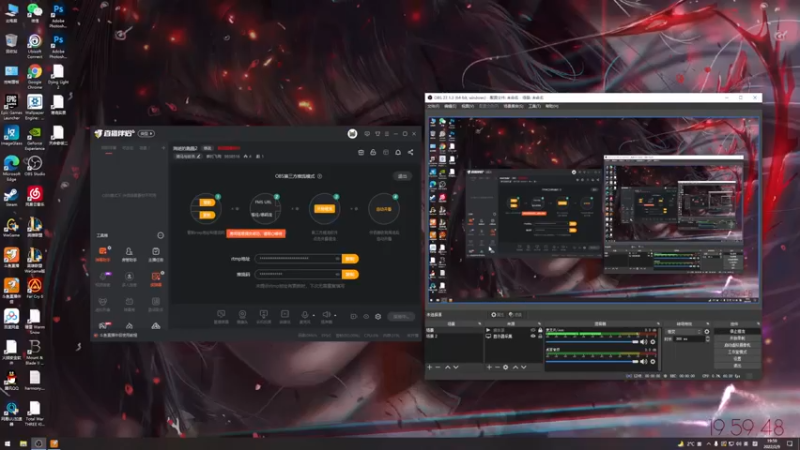This screenshot has width=800, height=450.
Task: Open the Tools menu in OBS
Action: click(x=534, y=106)
